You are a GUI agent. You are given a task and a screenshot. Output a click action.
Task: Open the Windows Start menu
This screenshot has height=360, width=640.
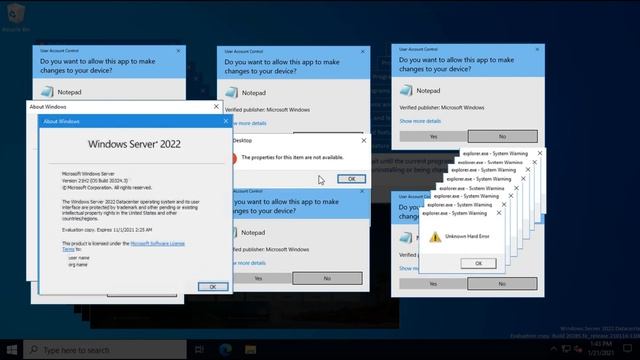click(11, 350)
